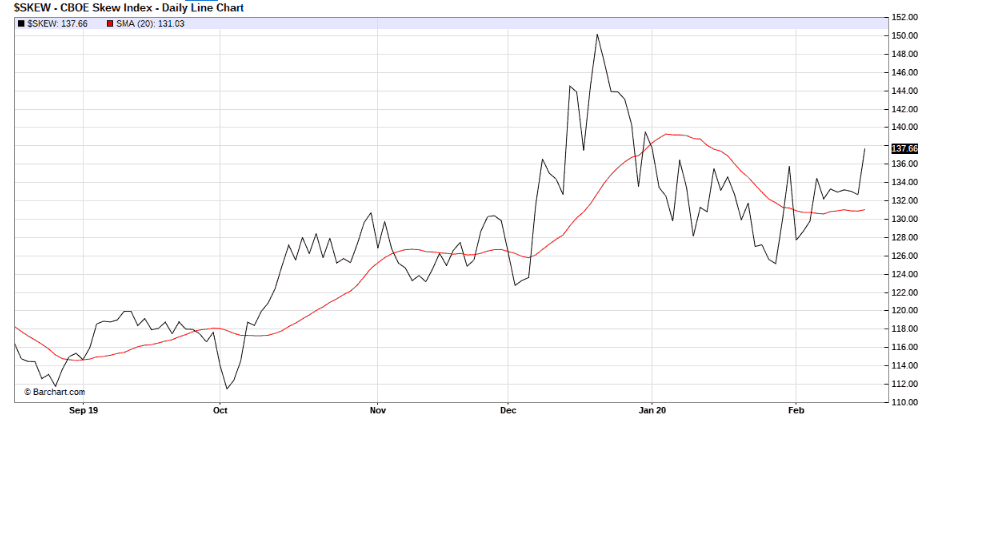Open the Barchart.com copyright link

(x=55, y=392)
